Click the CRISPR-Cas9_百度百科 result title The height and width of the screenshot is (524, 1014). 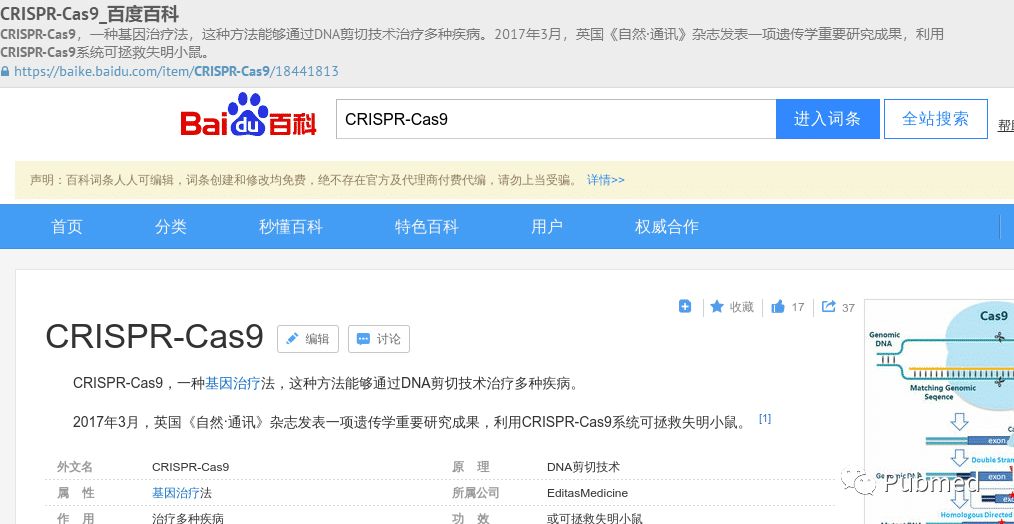tap(89, 14)
